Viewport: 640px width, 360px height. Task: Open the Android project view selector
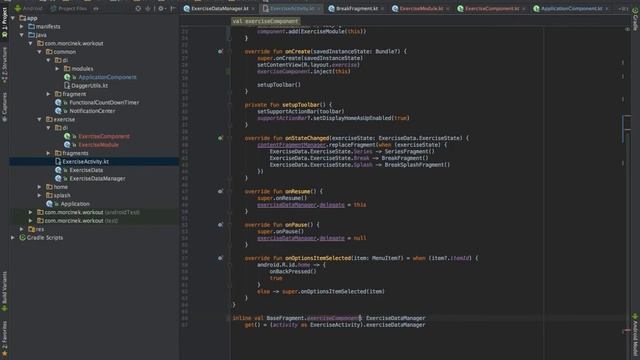tap(28, 8)
